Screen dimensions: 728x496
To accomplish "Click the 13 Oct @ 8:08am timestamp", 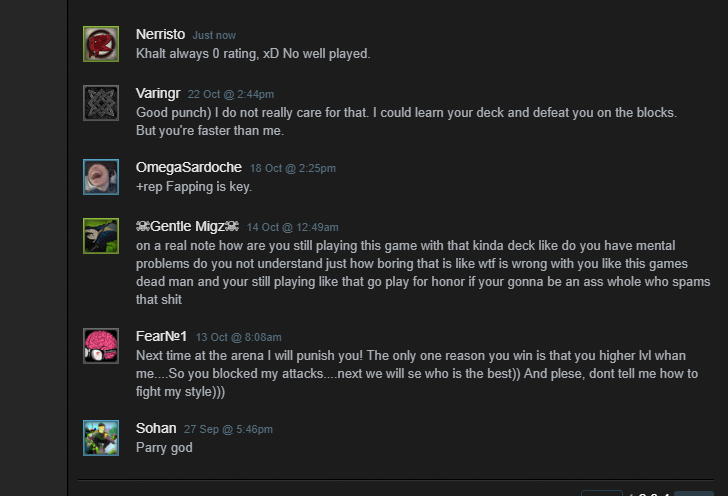I will [239, 337].
